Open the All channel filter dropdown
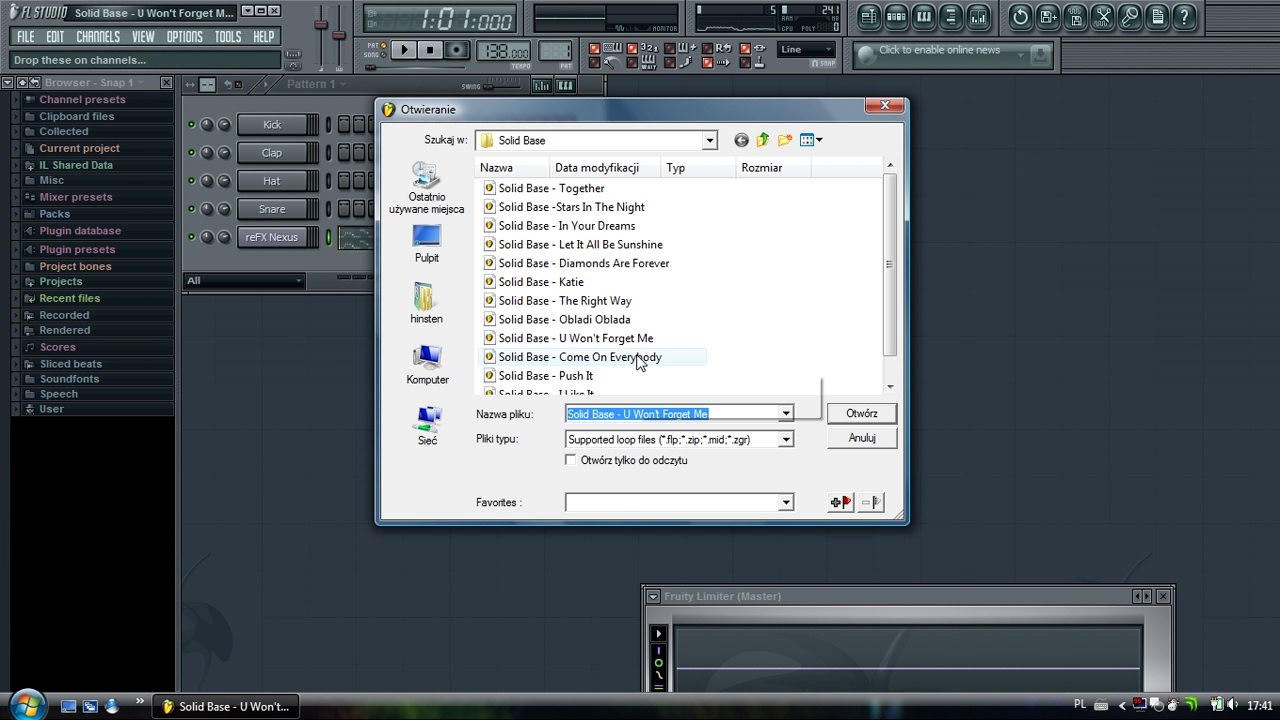 pyautogui.click(x=244, y=281)
